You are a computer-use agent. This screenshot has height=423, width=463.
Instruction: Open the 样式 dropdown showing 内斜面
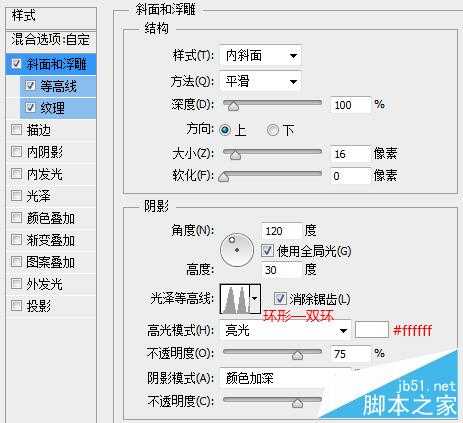260,56
